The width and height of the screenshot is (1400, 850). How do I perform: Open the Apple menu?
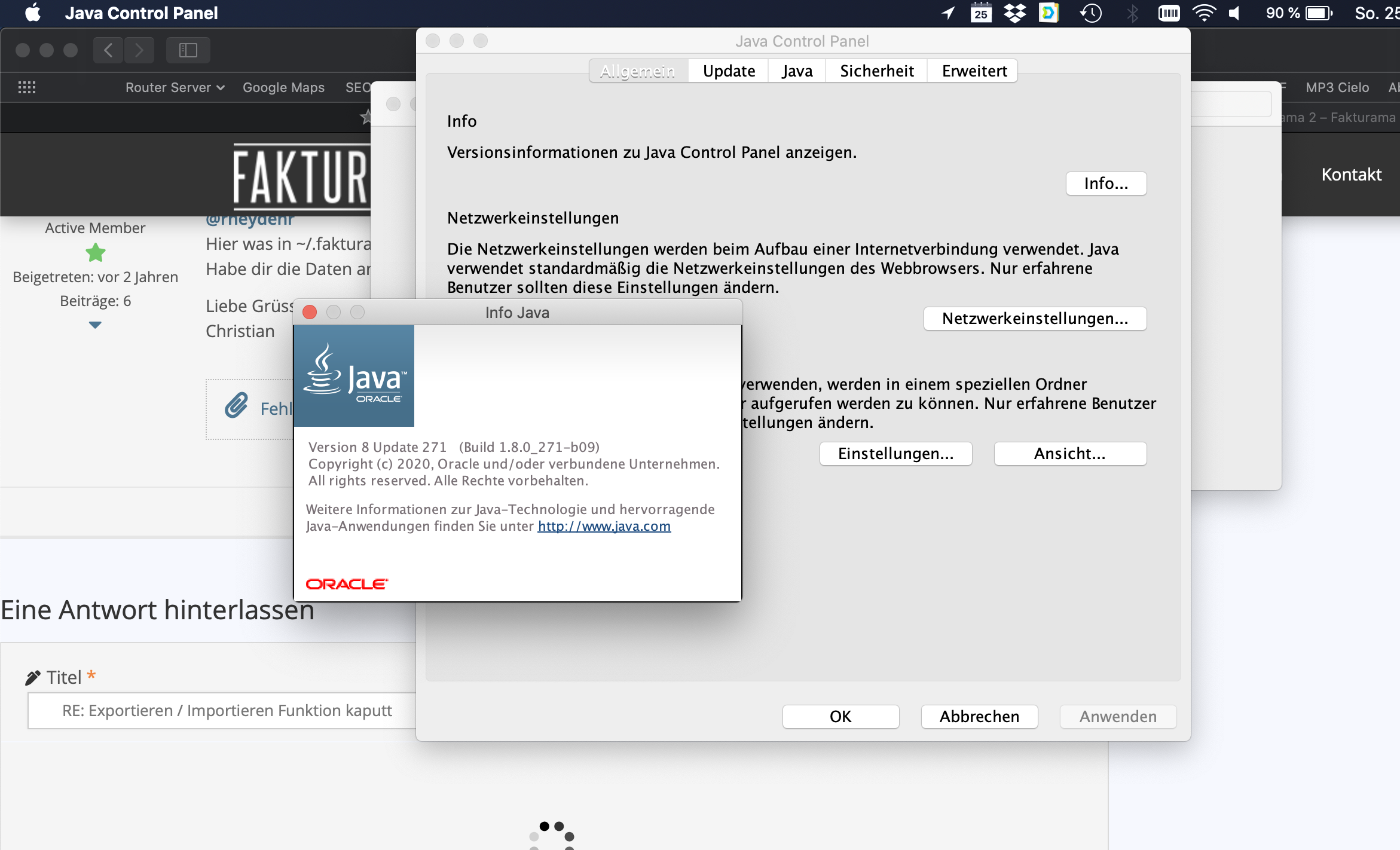33,13
